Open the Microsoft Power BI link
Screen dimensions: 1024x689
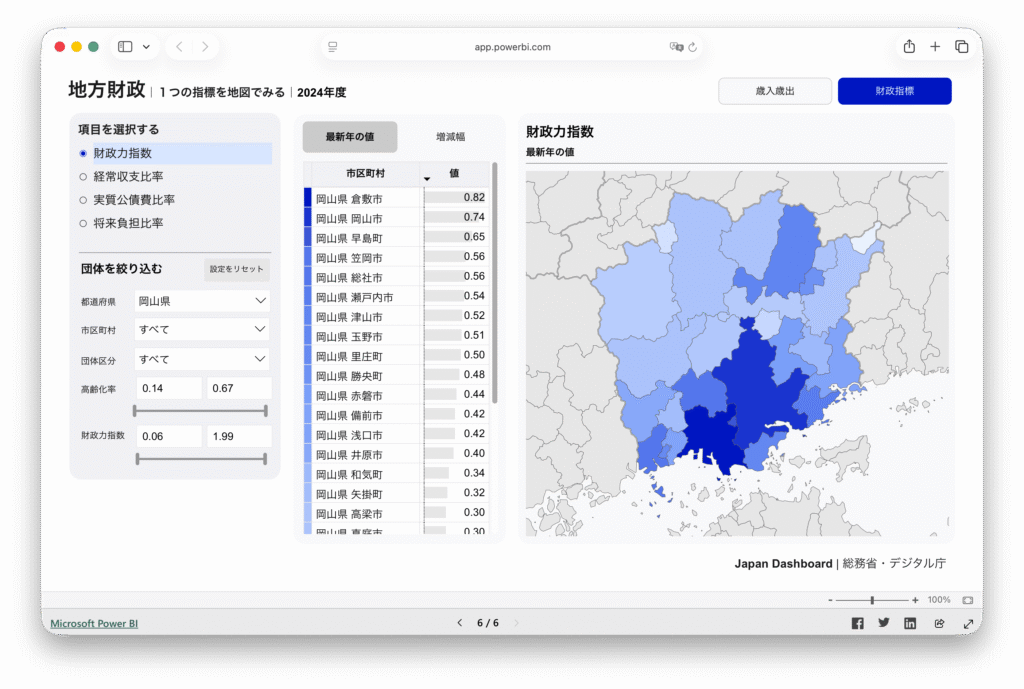[x=94, y=623]
